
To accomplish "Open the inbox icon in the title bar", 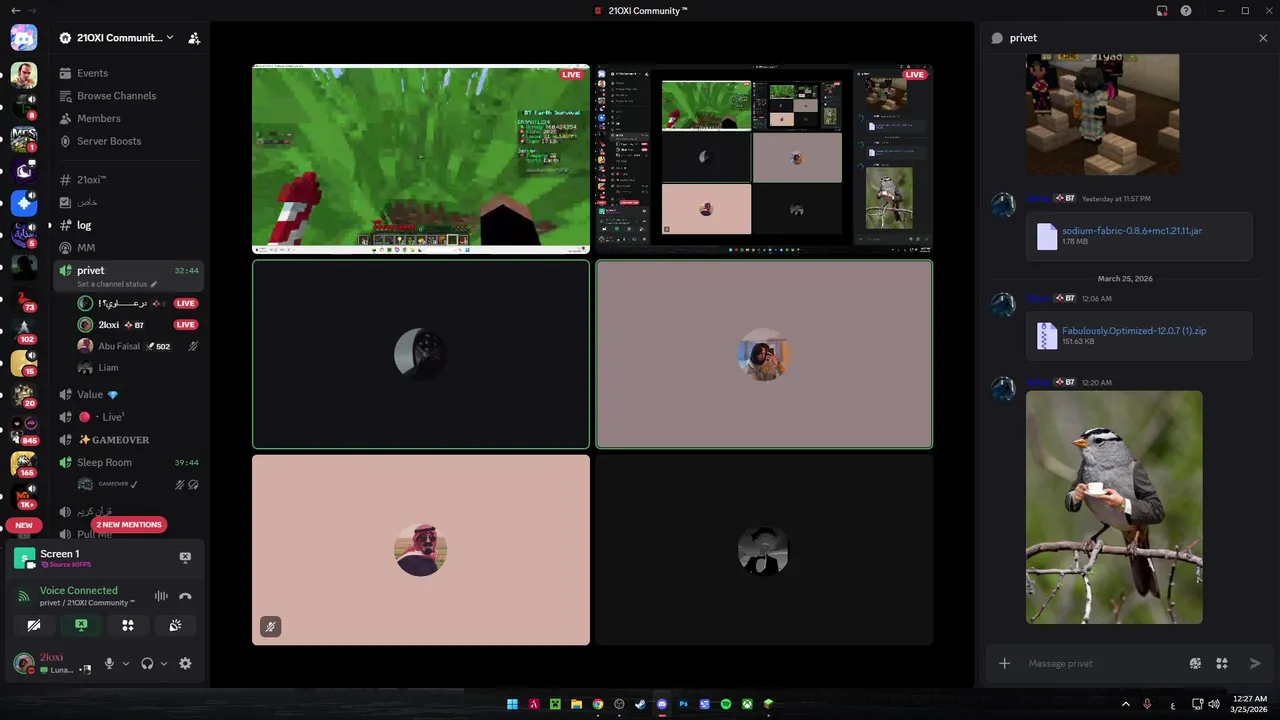I will [1162, 11].
